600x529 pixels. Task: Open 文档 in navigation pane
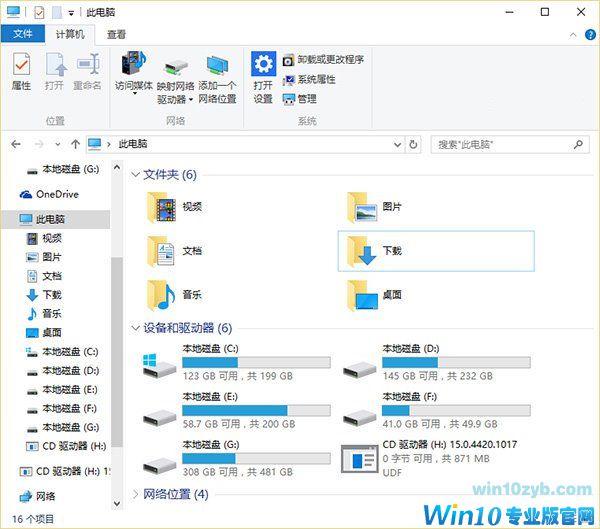(44, 276)
